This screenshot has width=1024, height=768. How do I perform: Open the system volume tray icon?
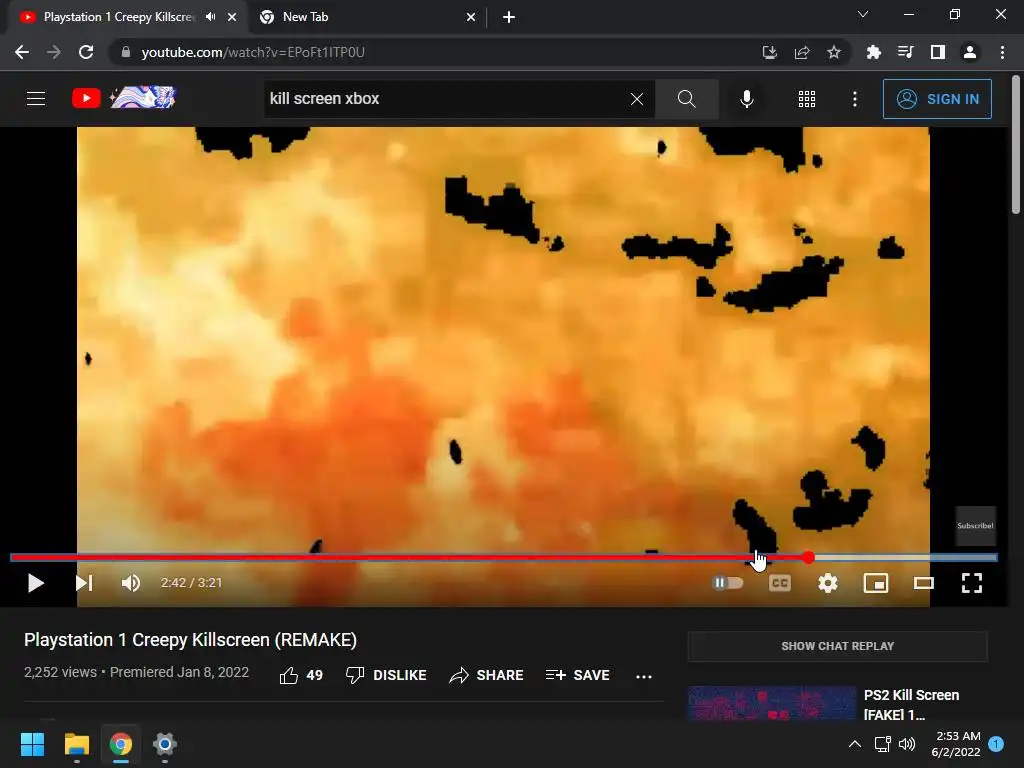pos(907,744)
